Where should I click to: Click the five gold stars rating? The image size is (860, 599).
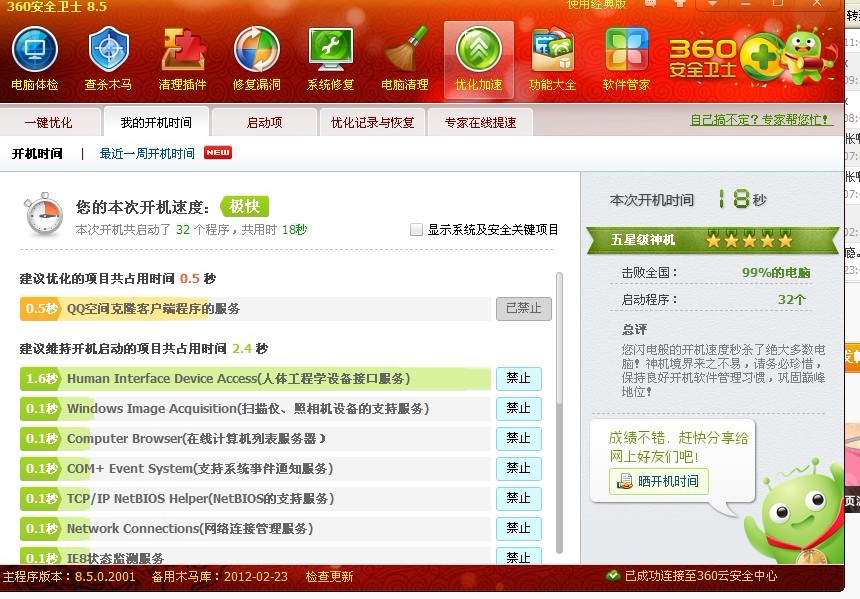(749, 240)
